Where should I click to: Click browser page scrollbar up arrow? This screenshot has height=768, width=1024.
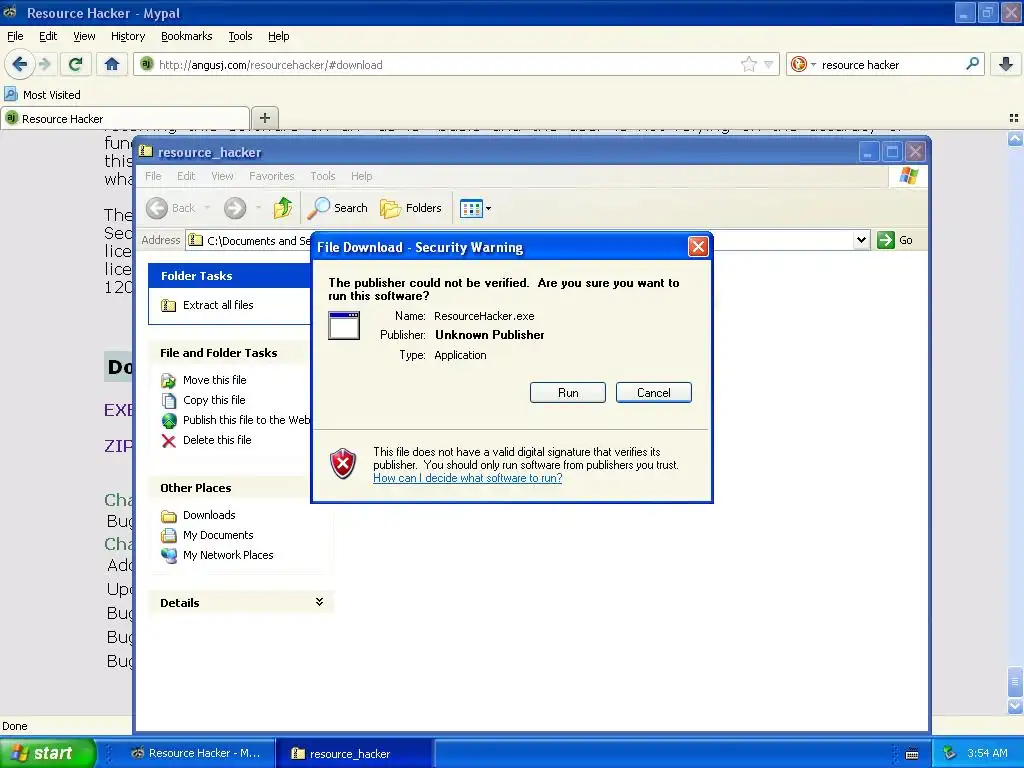point(1015,138)
